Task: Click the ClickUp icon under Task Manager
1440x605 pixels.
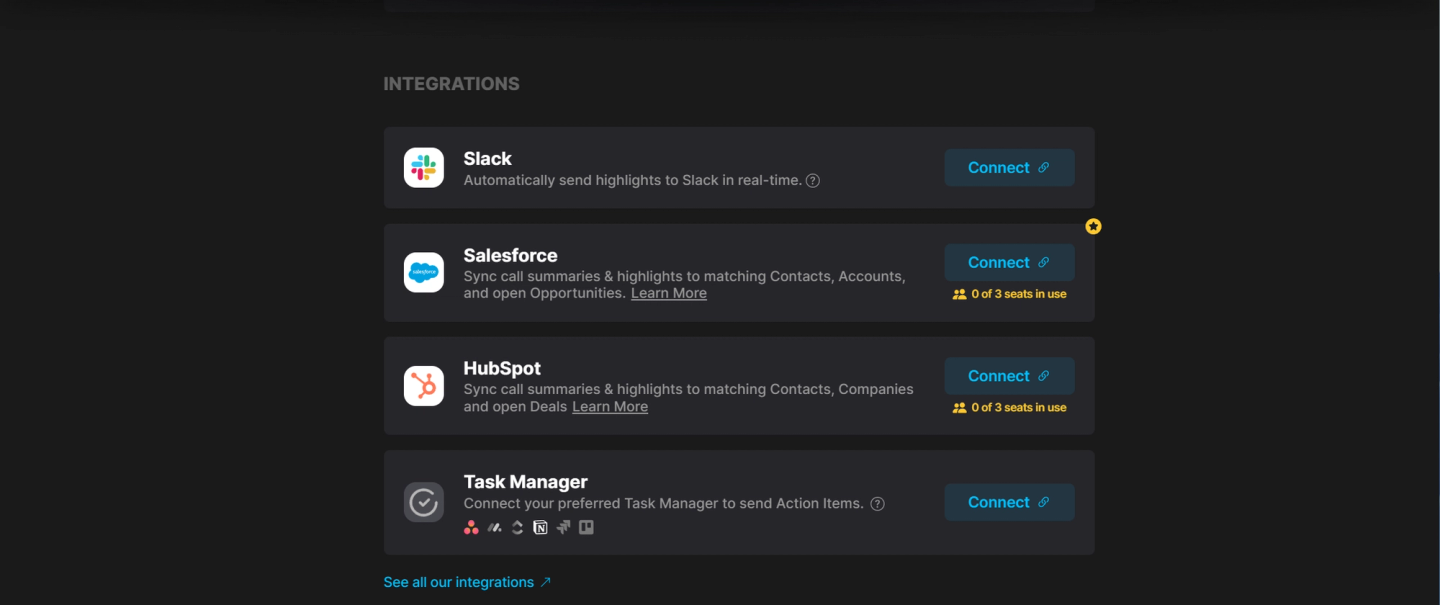Action: pyautogui.click(x=517, y=527)
